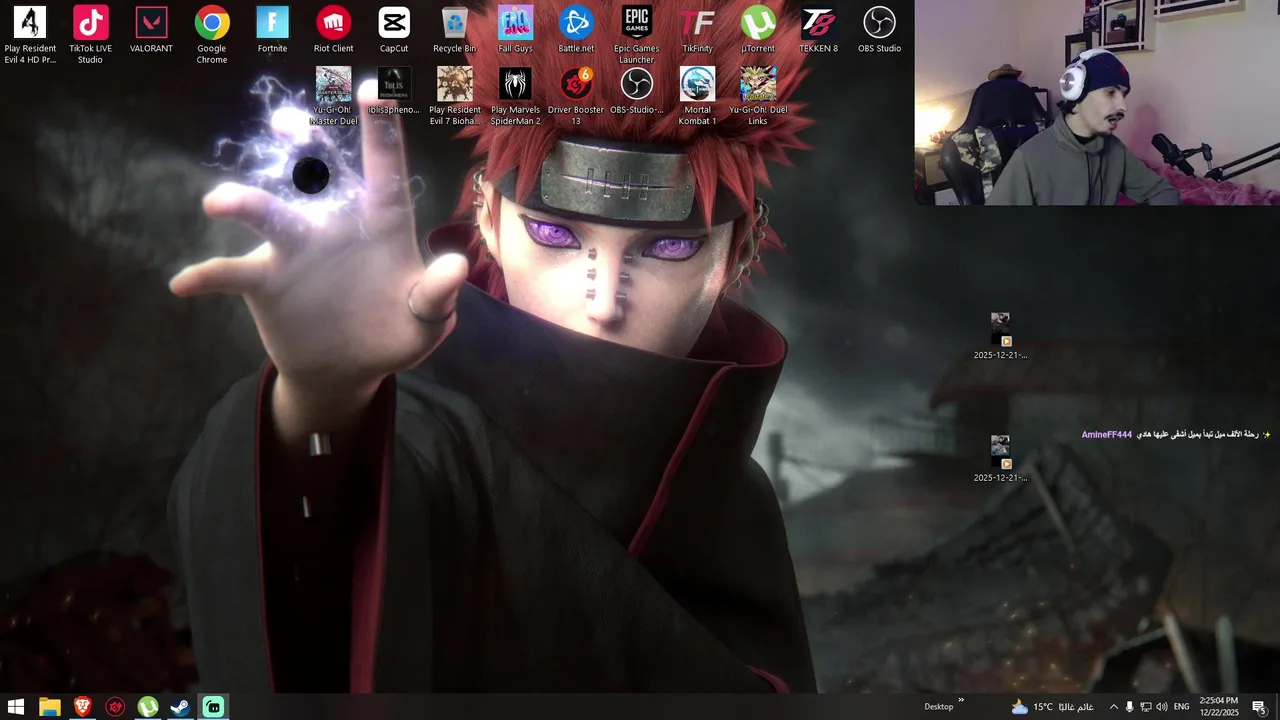1280x720 pixels.
Task: Switch to Streamlabs in the taskbar
Action: 213,707
